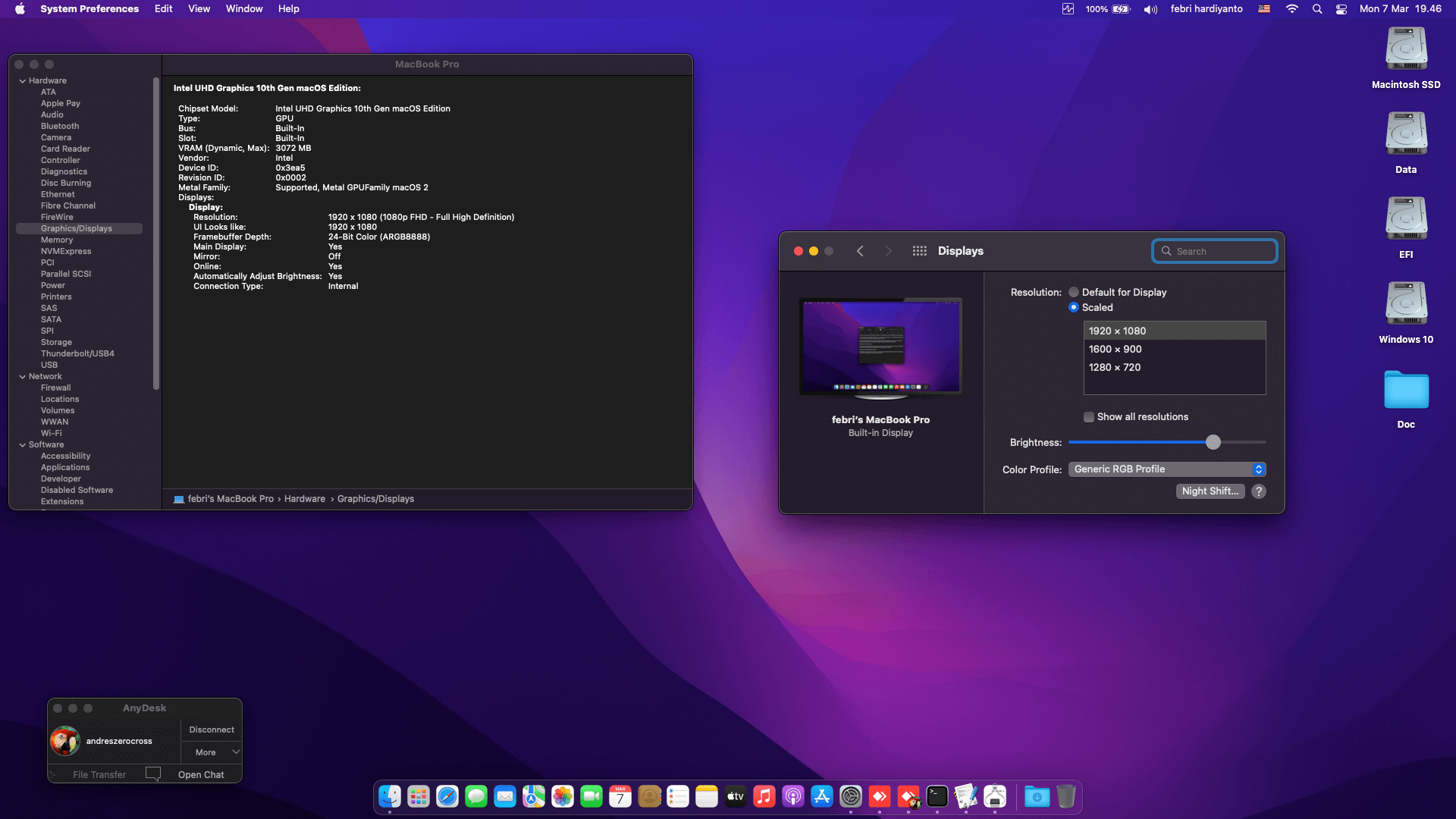Open the Messages app in Dock
The width and height of the screenshot is (1456, 819).
tap(476, 796)
